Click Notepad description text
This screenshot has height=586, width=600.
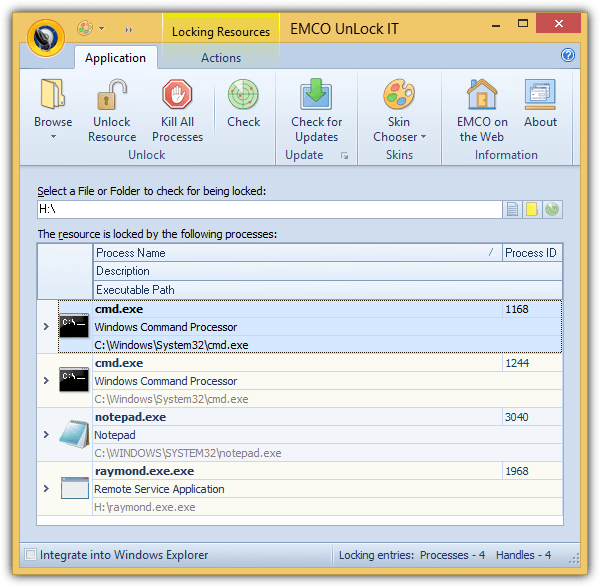115,435
